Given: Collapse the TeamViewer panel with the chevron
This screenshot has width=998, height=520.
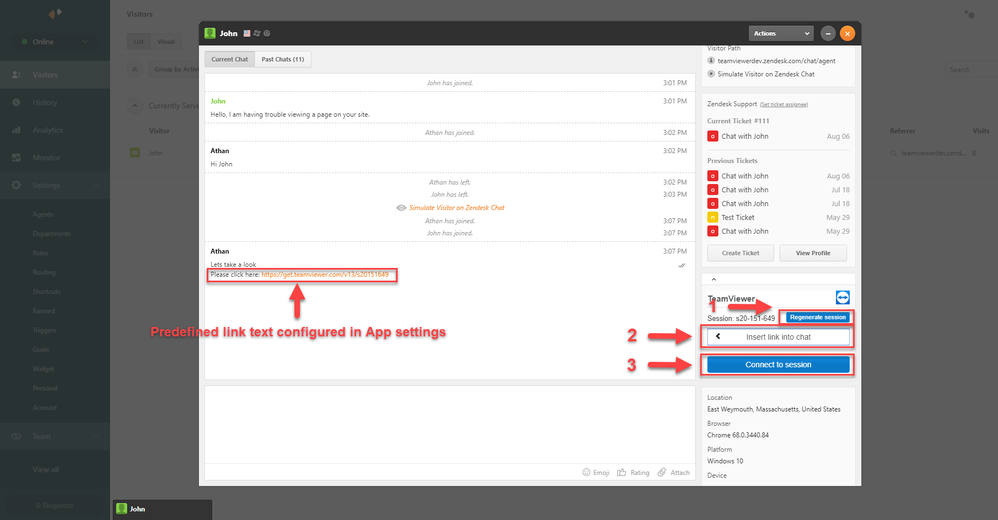Looking at the screenshot, I should 714,280.
